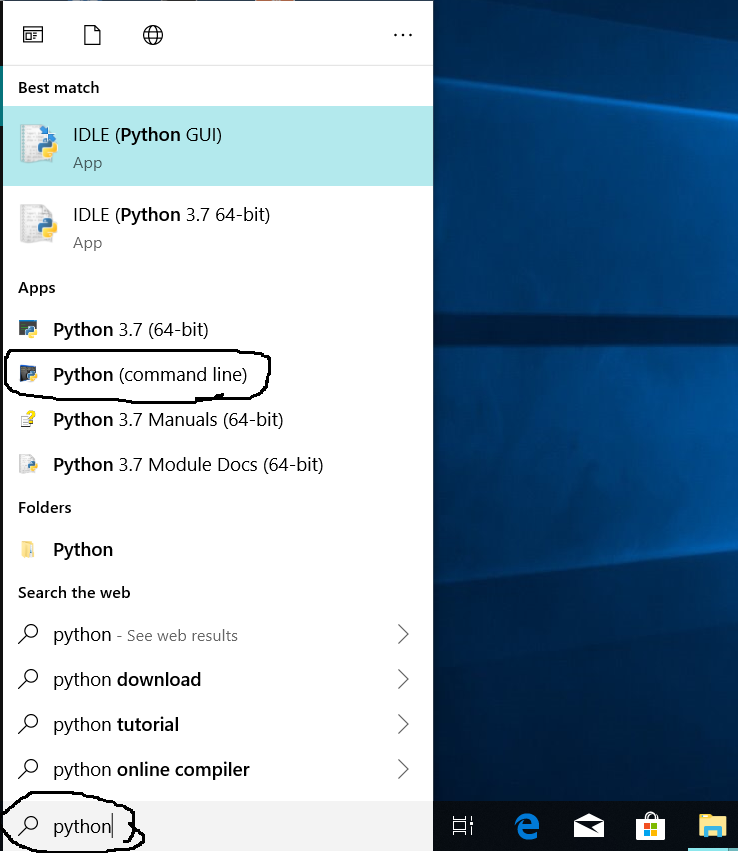The image size is (738, 853).
Task: Click Python 3.7 (64-bit) icon
Action: click(28, 329)
